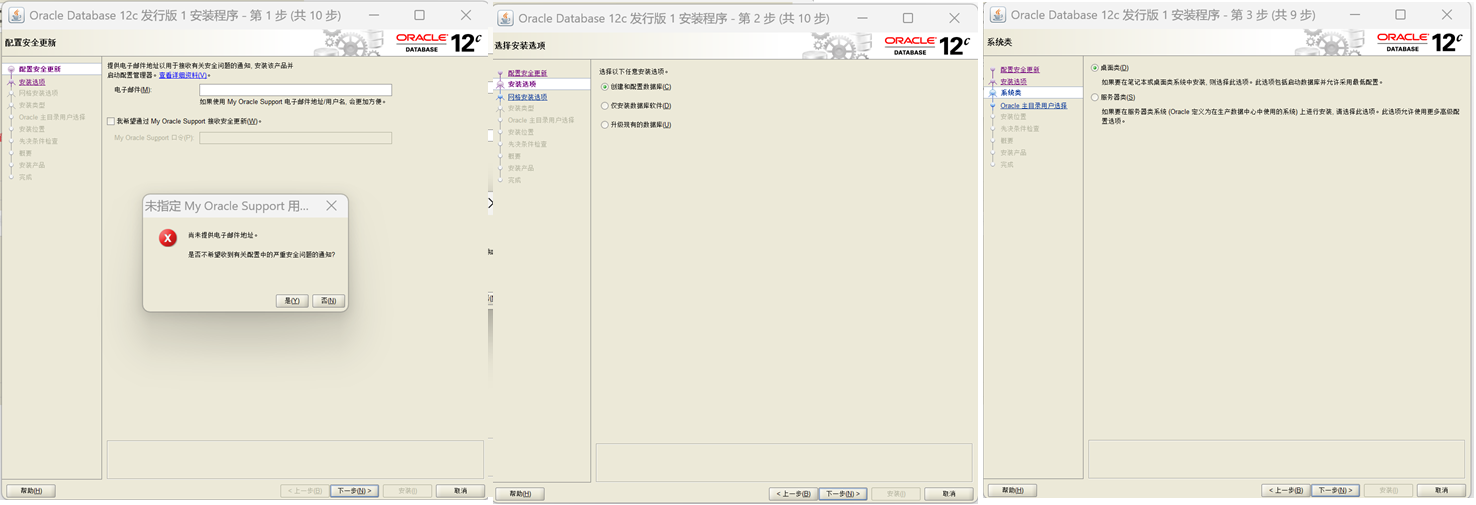Click 下一步(N) in the step 3 window
The width and height of the screenshot is (1476, 505).
pos(1335,491)
